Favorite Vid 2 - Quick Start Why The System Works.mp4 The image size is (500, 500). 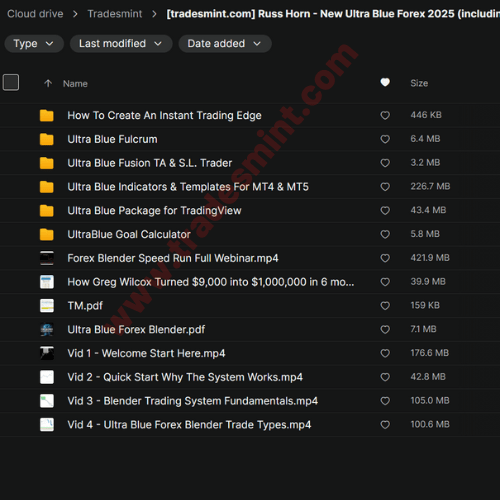coord(385,377)
